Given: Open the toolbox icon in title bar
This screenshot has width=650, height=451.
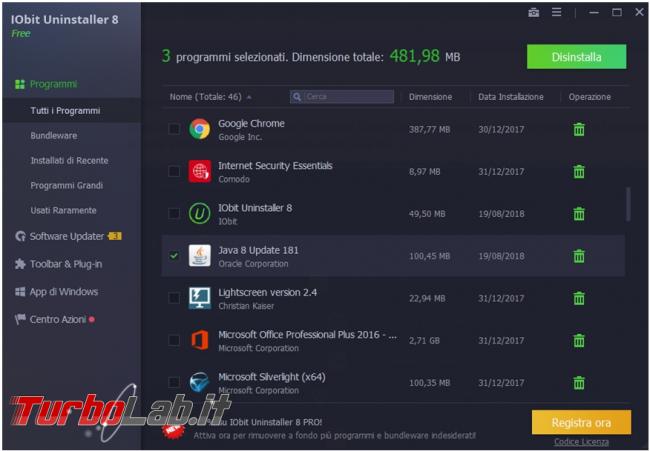Looking at the screenshot, I should point(534,13).
